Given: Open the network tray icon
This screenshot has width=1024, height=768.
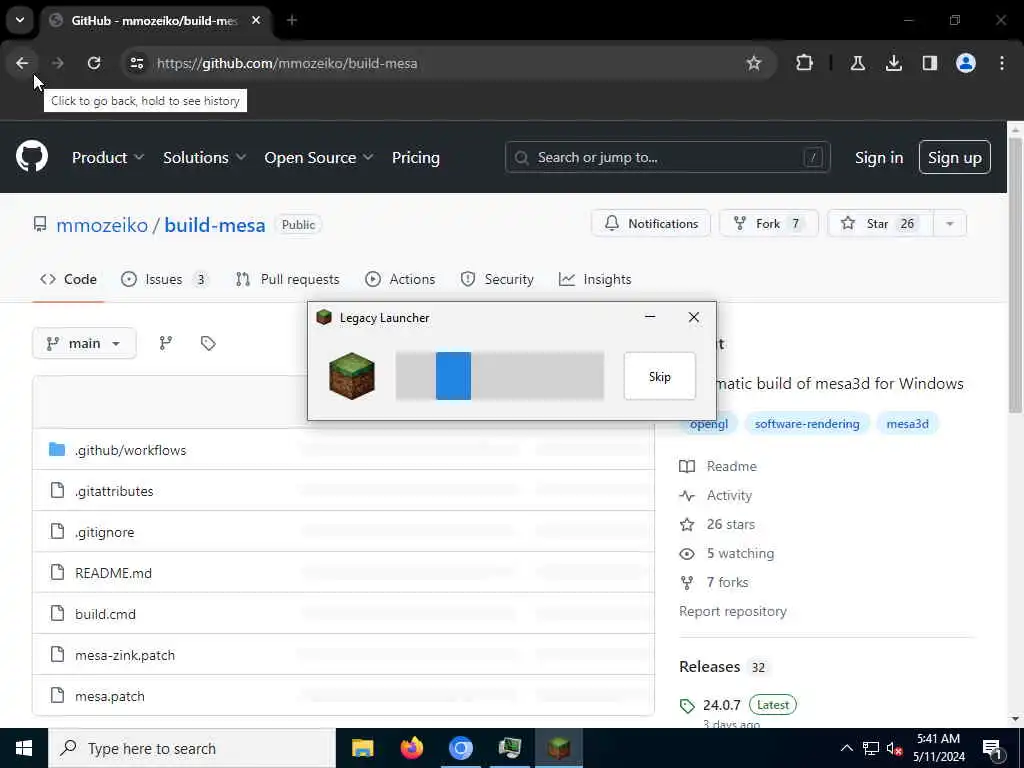Looking at the screenshot, I should coord(871,748).
